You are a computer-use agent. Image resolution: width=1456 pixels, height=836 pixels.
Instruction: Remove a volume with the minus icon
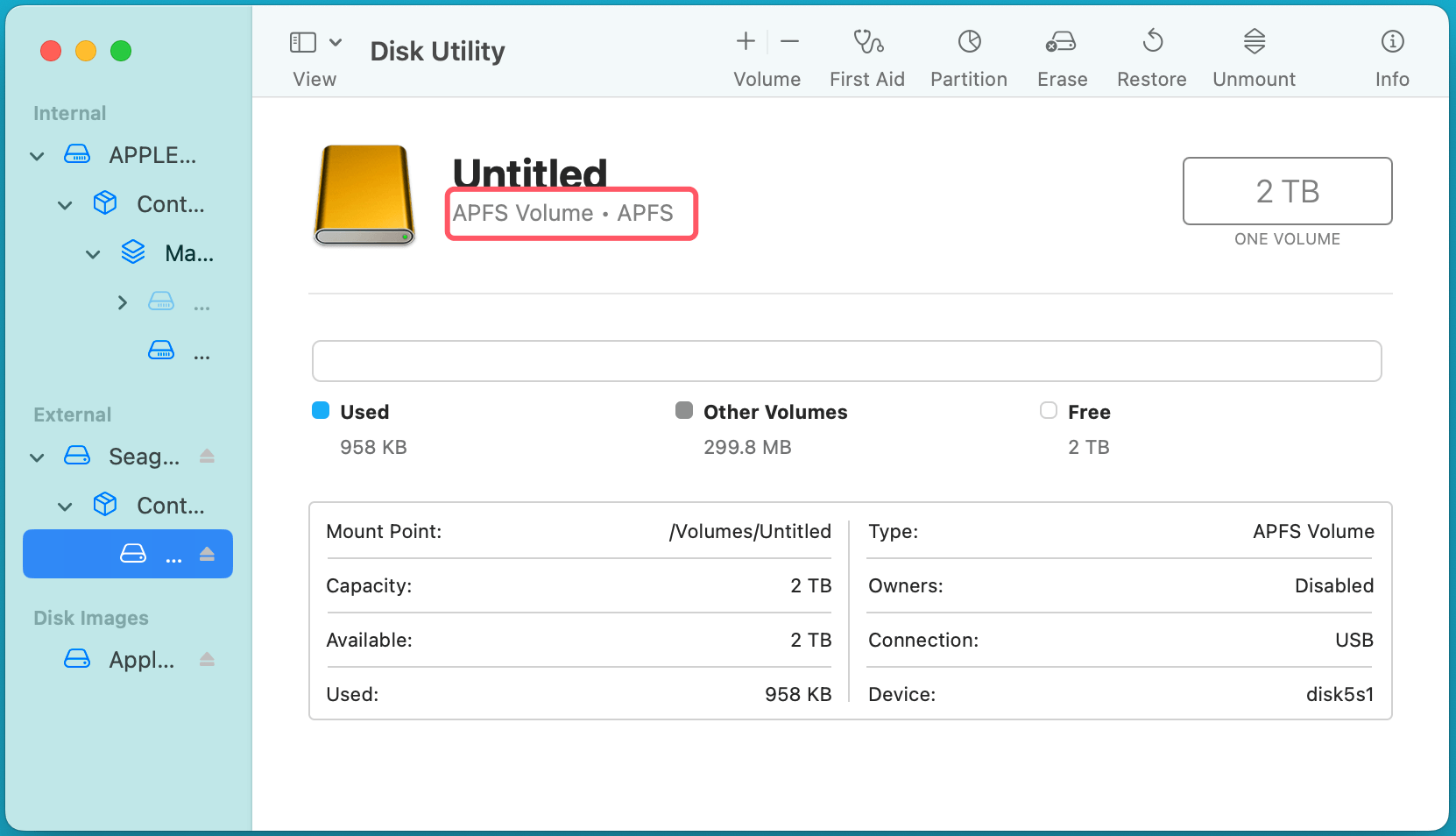pos(789,40)
